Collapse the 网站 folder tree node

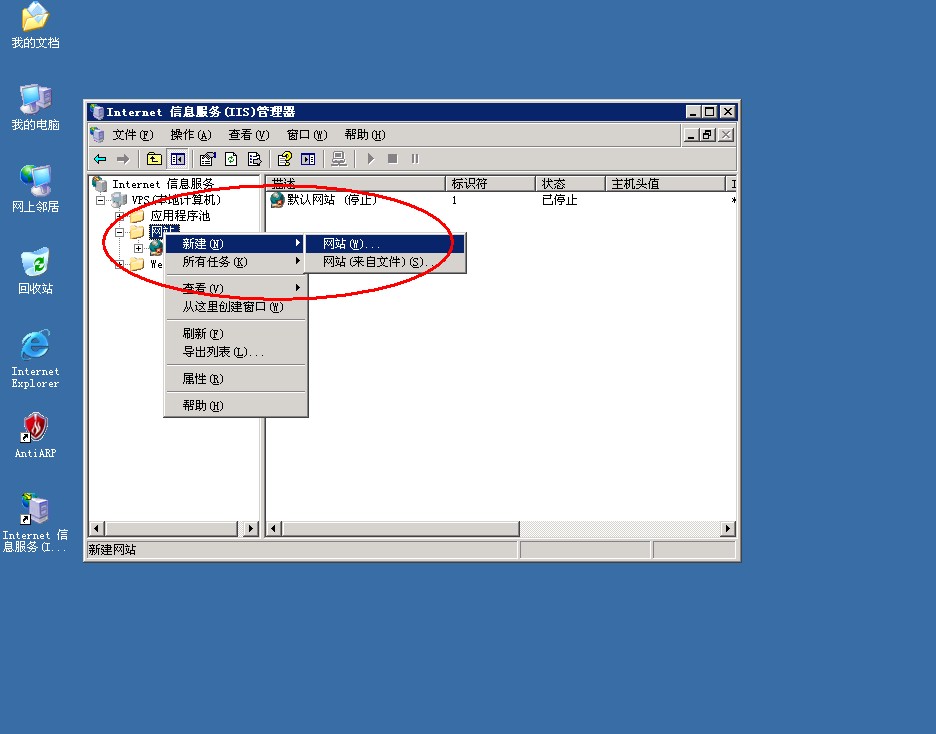[119, 232]
